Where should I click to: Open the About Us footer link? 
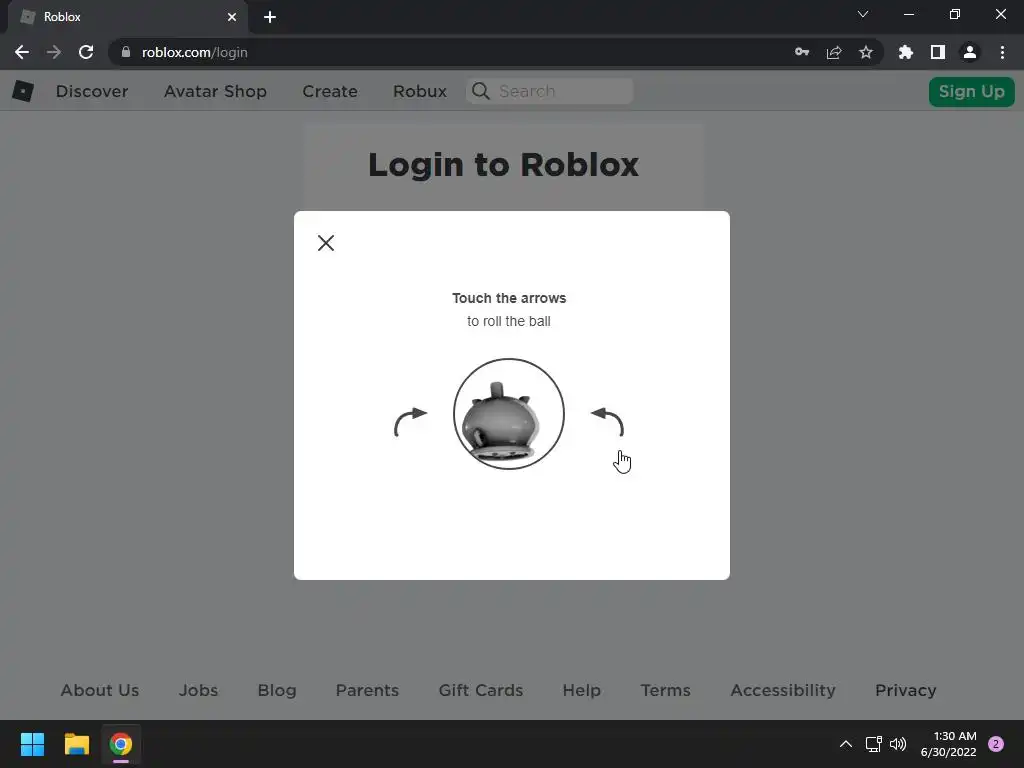(100, 690)
